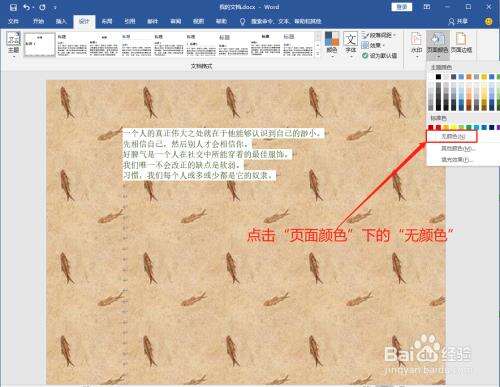The image size is (500, 387).
Task: Pick the dark red standard color swatch
Action: tap(431, 127)
